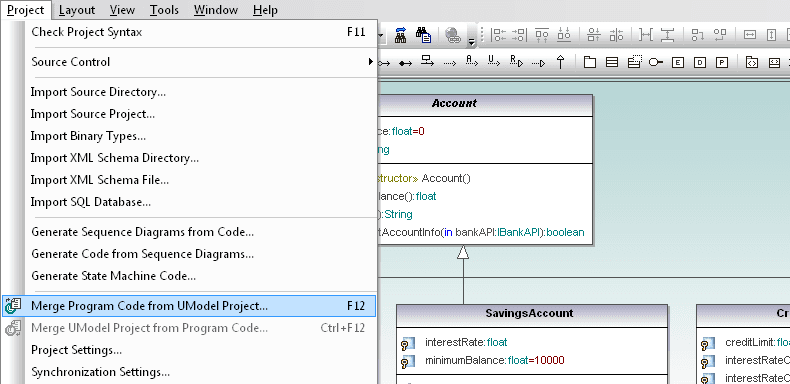790x384 pixels.
Task: Click the Align Left toolbar icon
Action: pos(499,35)
